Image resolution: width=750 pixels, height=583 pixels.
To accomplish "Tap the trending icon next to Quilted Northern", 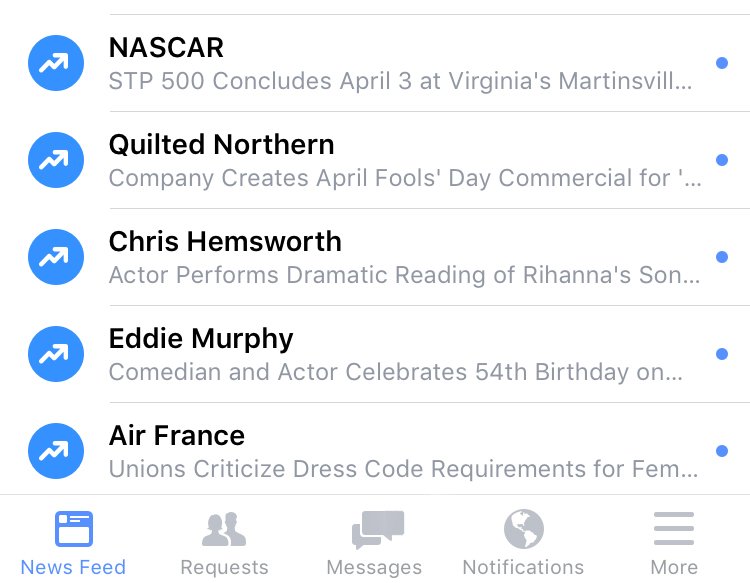I will pos(54,160).
